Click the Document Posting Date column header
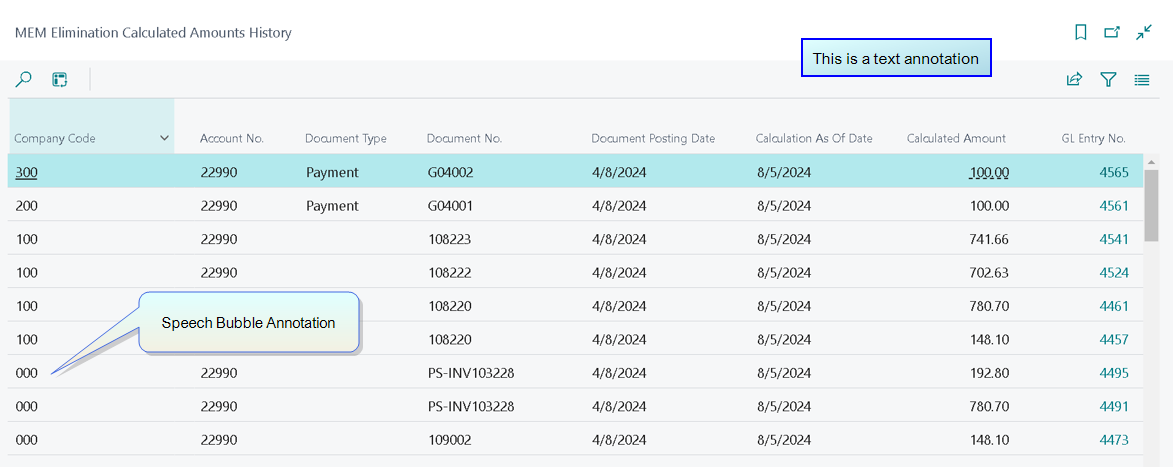1173x471 pixels. [x=653, y=138]
